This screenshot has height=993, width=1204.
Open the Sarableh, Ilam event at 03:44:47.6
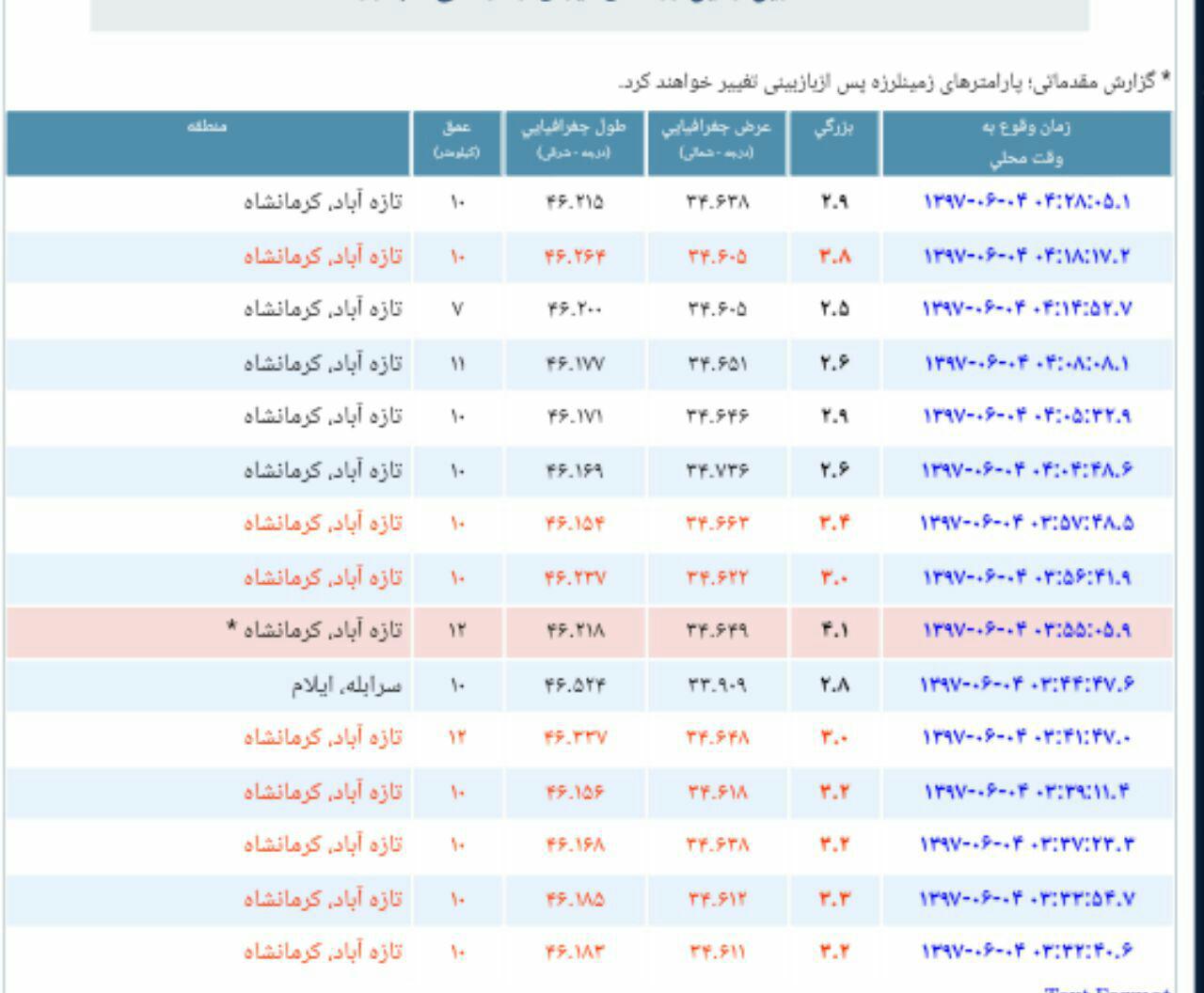(1026, 686)
